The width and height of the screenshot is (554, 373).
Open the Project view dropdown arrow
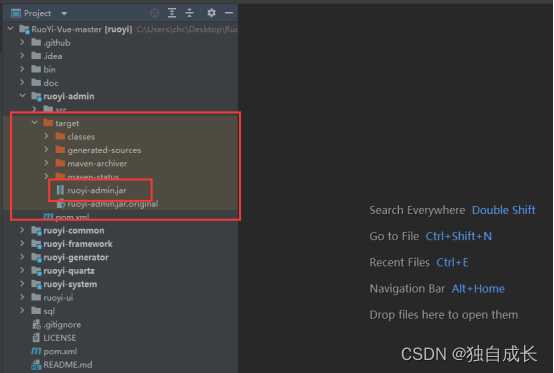click(x=64, y=13)
